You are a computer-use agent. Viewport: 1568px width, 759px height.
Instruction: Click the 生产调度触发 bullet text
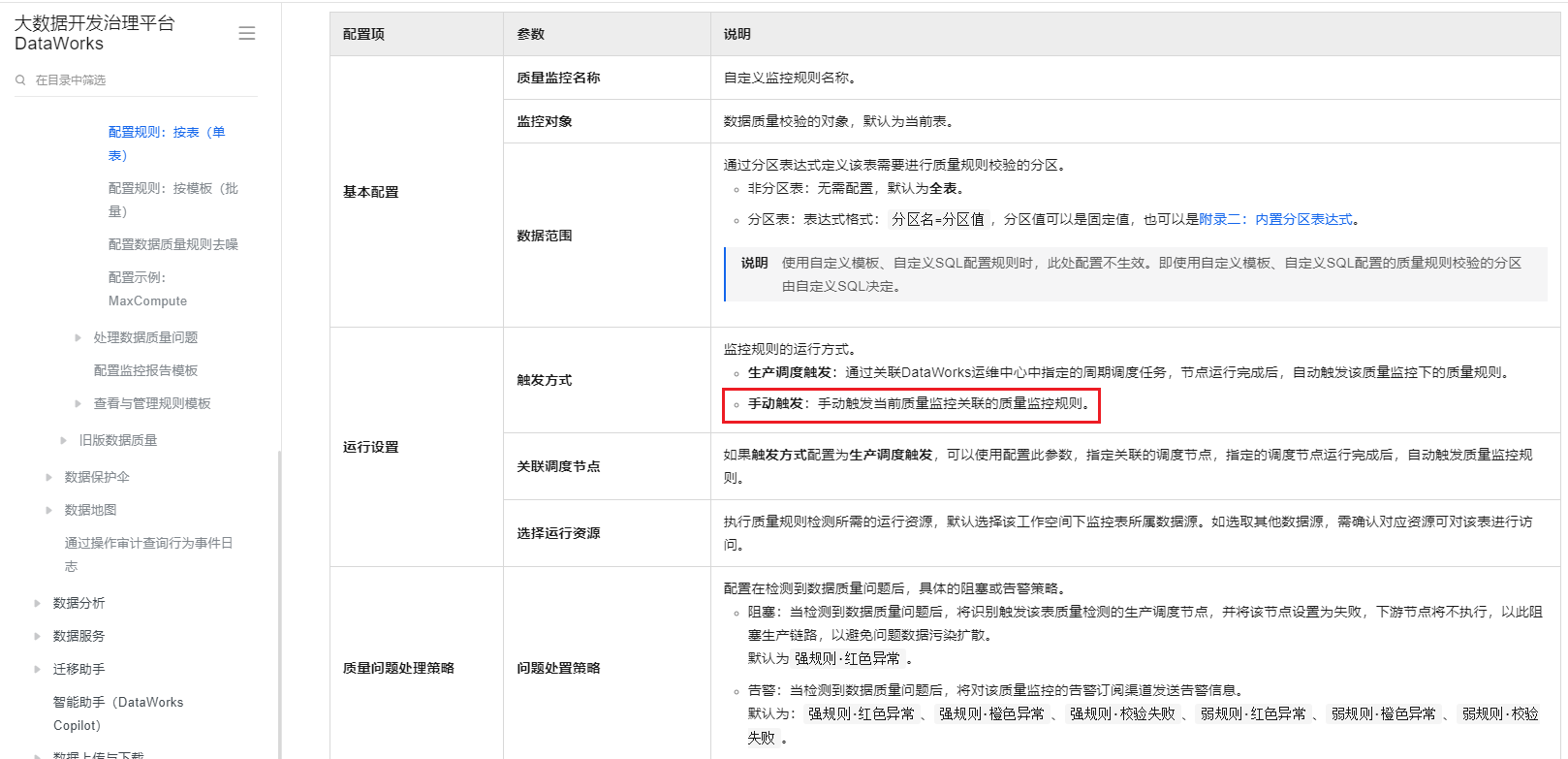click(x=1129, y=372)
